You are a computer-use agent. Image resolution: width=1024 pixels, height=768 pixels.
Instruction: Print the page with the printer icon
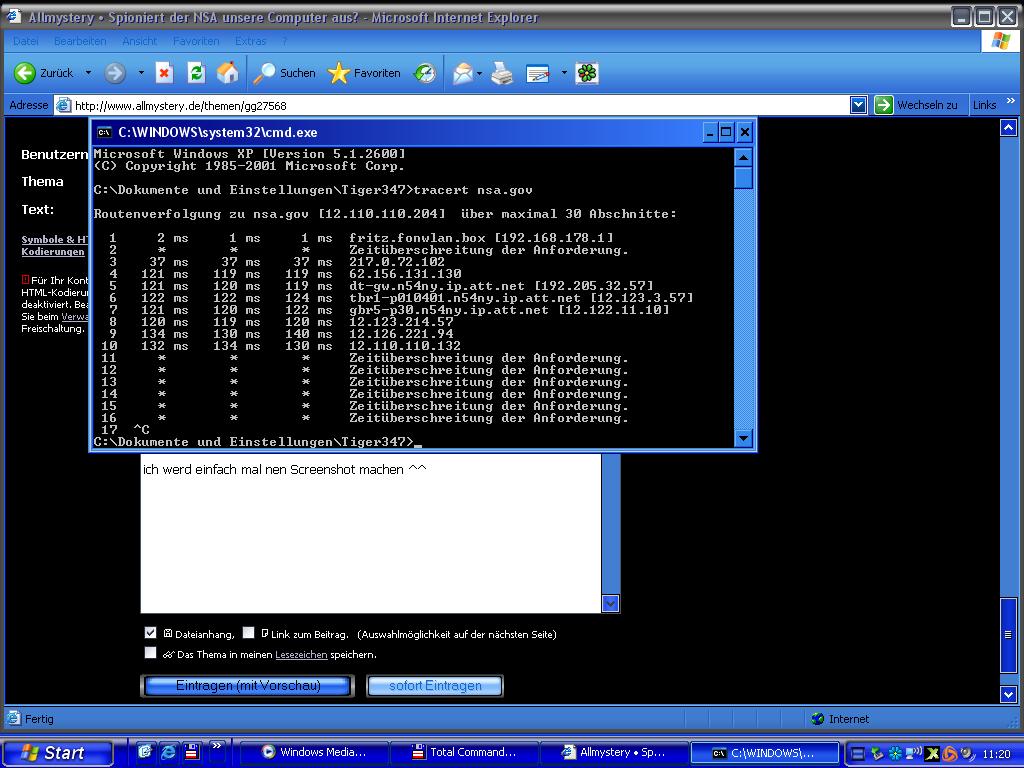click(x=502, y=73)
